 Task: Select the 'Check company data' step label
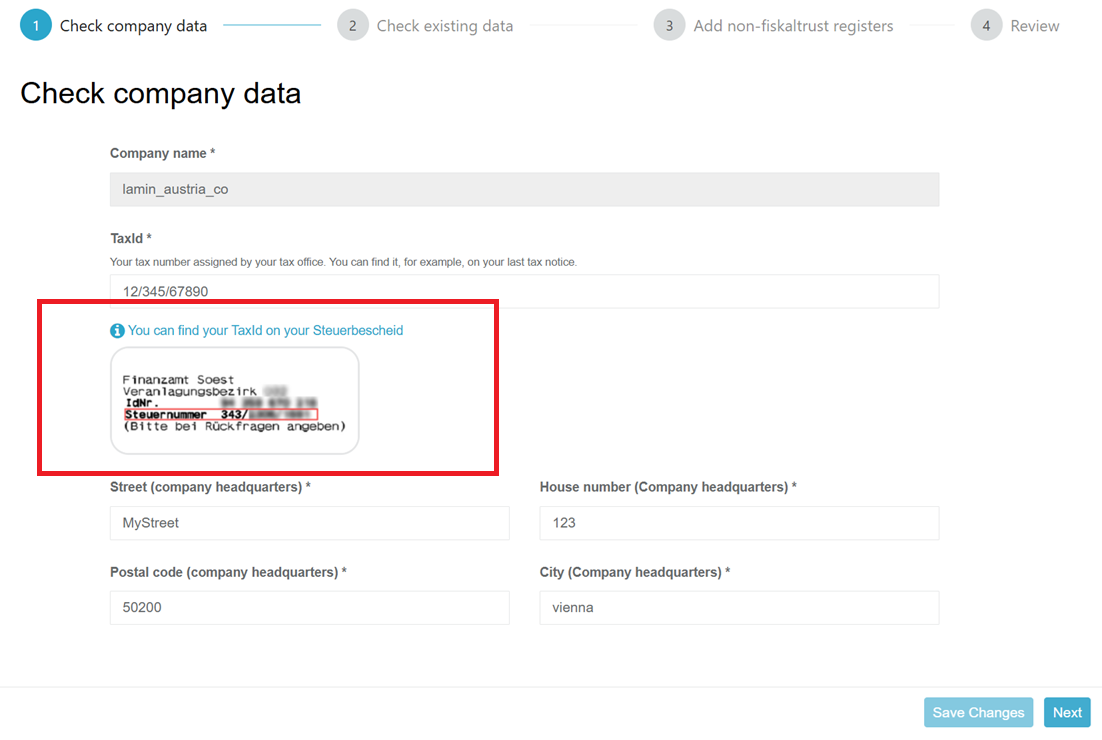133,26
